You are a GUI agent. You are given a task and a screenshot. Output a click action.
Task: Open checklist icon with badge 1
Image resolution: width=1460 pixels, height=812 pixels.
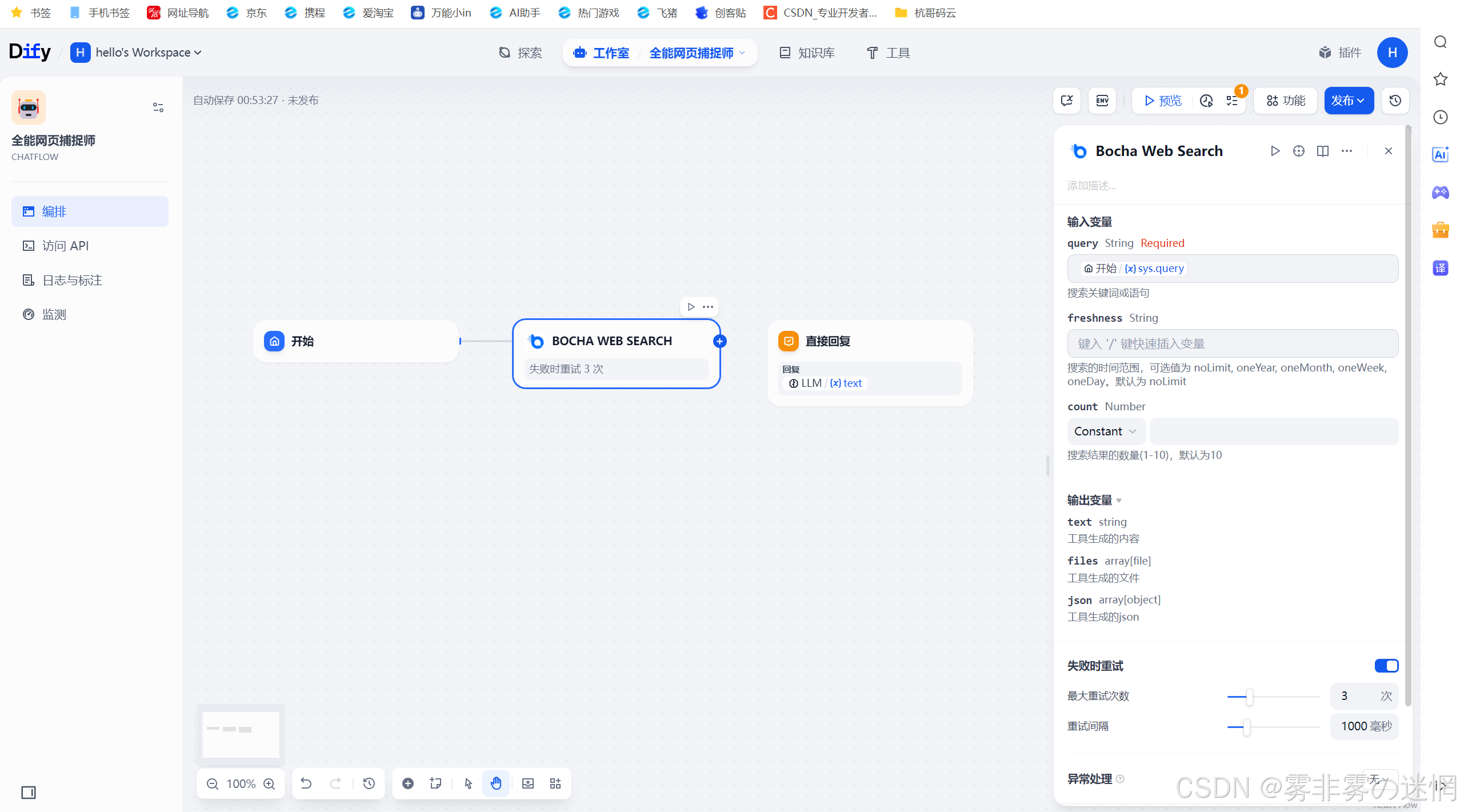pos(1232,101)
